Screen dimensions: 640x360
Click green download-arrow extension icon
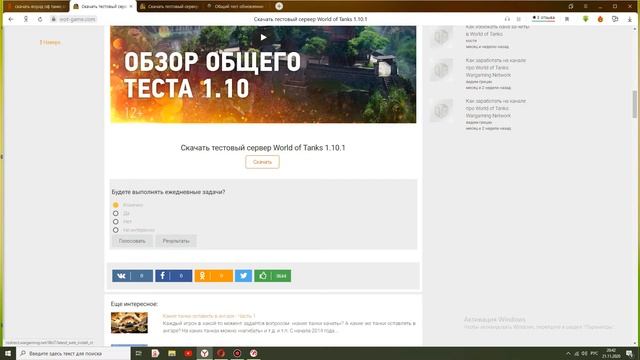[585, 19]
